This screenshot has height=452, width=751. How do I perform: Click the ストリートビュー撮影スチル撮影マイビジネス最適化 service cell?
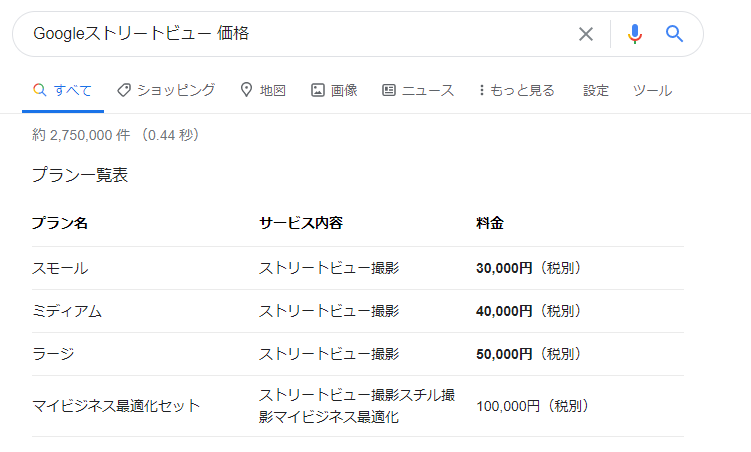click(357, 406)
